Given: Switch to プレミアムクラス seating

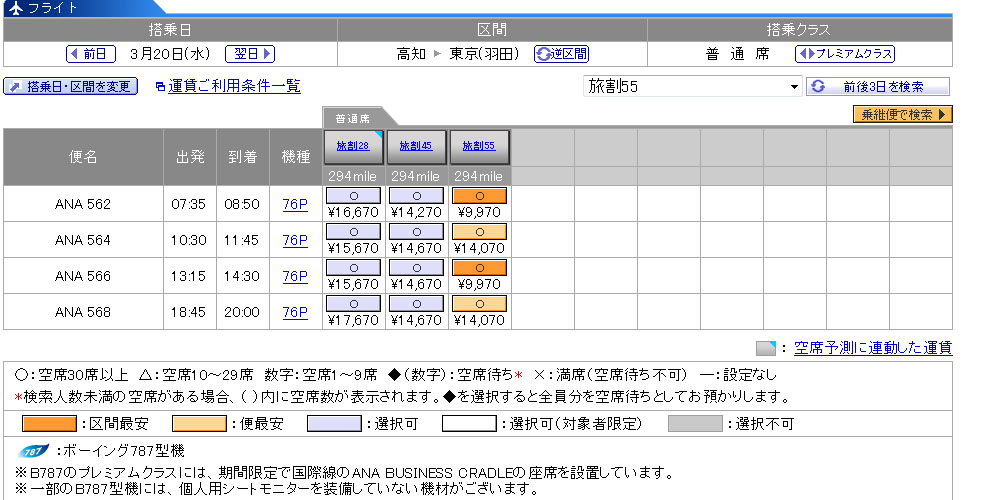Looking at the screenshot, I should (845, 54).
